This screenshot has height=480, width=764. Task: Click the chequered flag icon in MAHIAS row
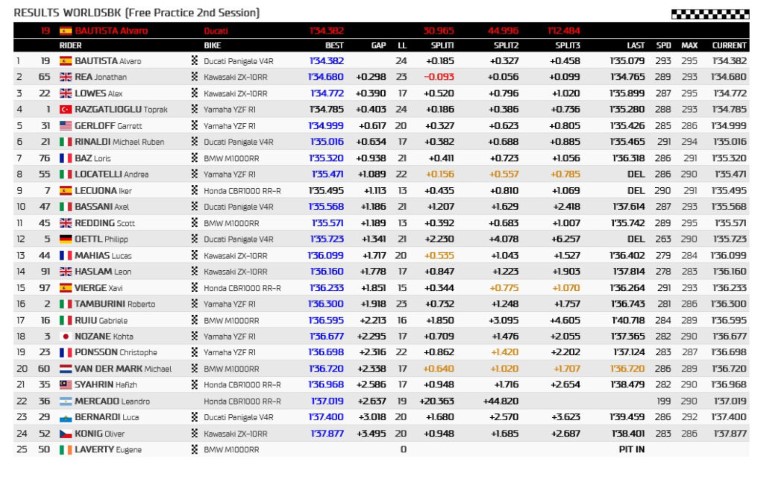[194, 255]
